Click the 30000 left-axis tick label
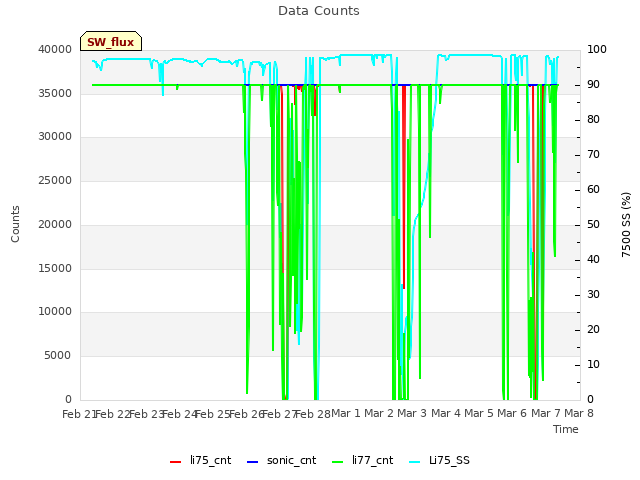This screenshot has width=640, height=480. (x=55, y=137)
